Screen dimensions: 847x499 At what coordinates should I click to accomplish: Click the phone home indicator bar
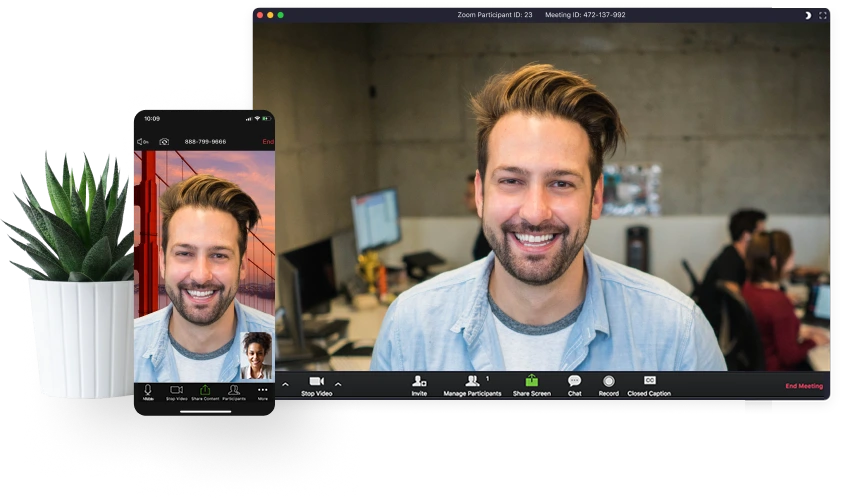click(205, 412)
